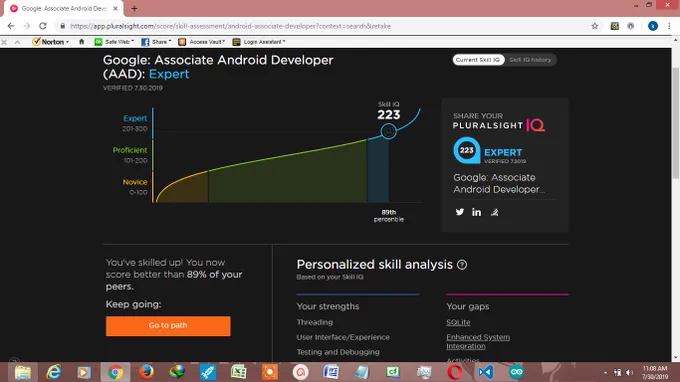Click the Novice level label on the chart

135,182
